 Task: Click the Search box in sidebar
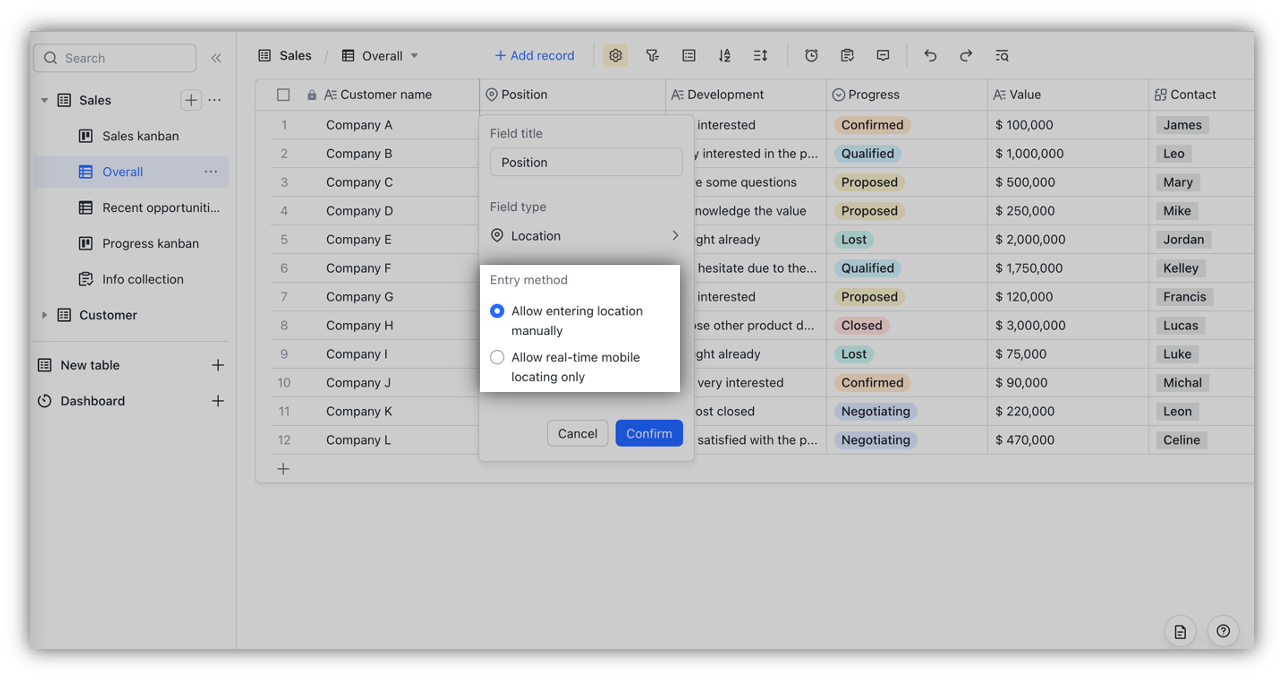pos(115,58)
